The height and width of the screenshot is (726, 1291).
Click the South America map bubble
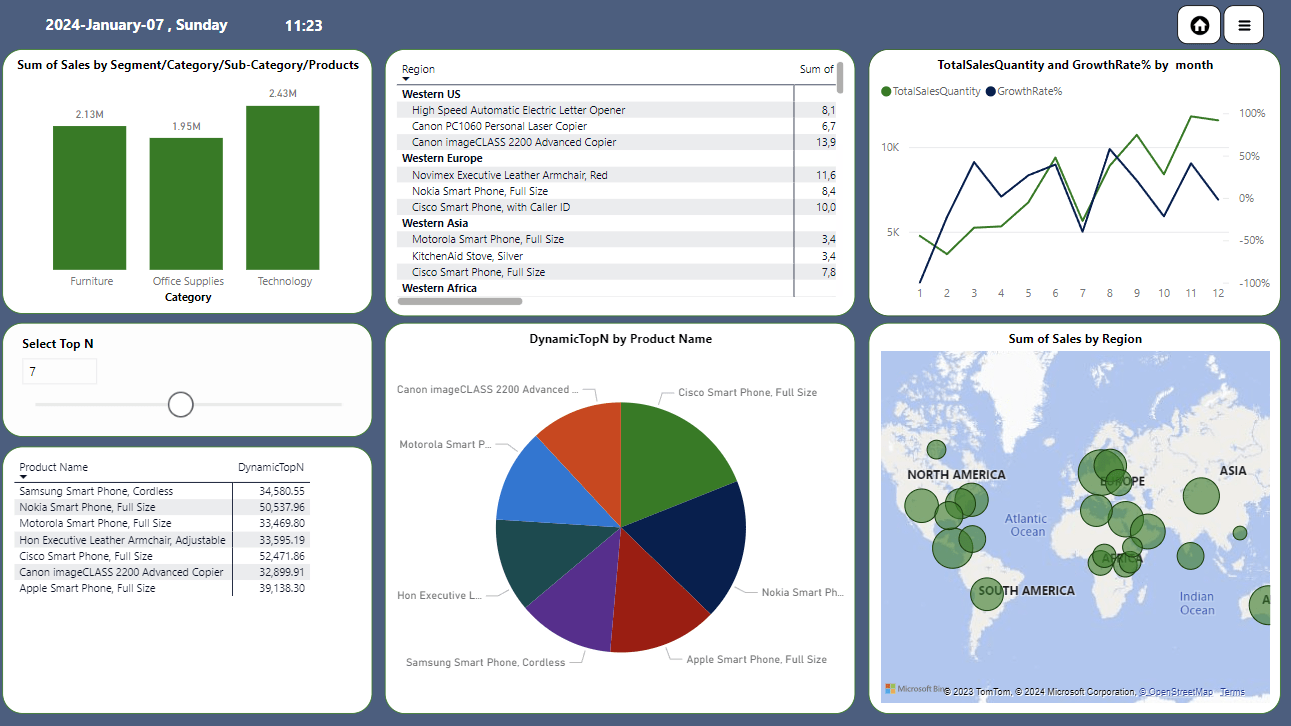click(x=988, y=593)
